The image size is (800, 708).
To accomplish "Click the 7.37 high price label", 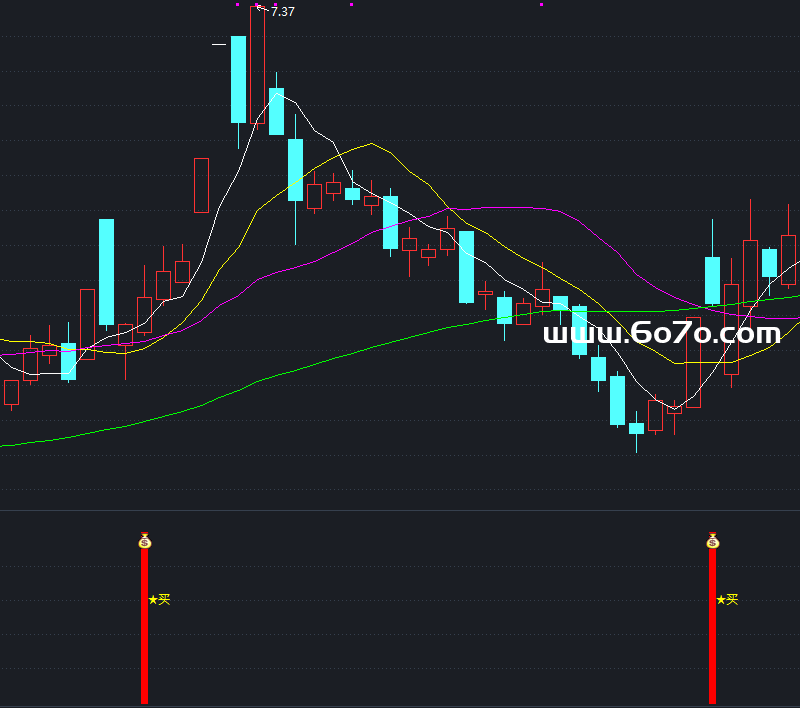I will point(283,12).
